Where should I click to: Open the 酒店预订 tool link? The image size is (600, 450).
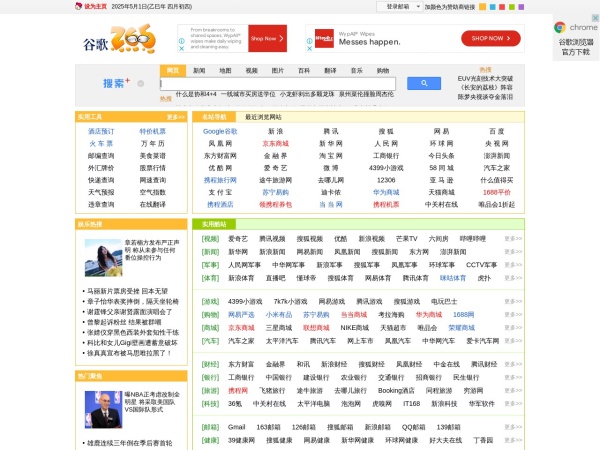[101, 131]
